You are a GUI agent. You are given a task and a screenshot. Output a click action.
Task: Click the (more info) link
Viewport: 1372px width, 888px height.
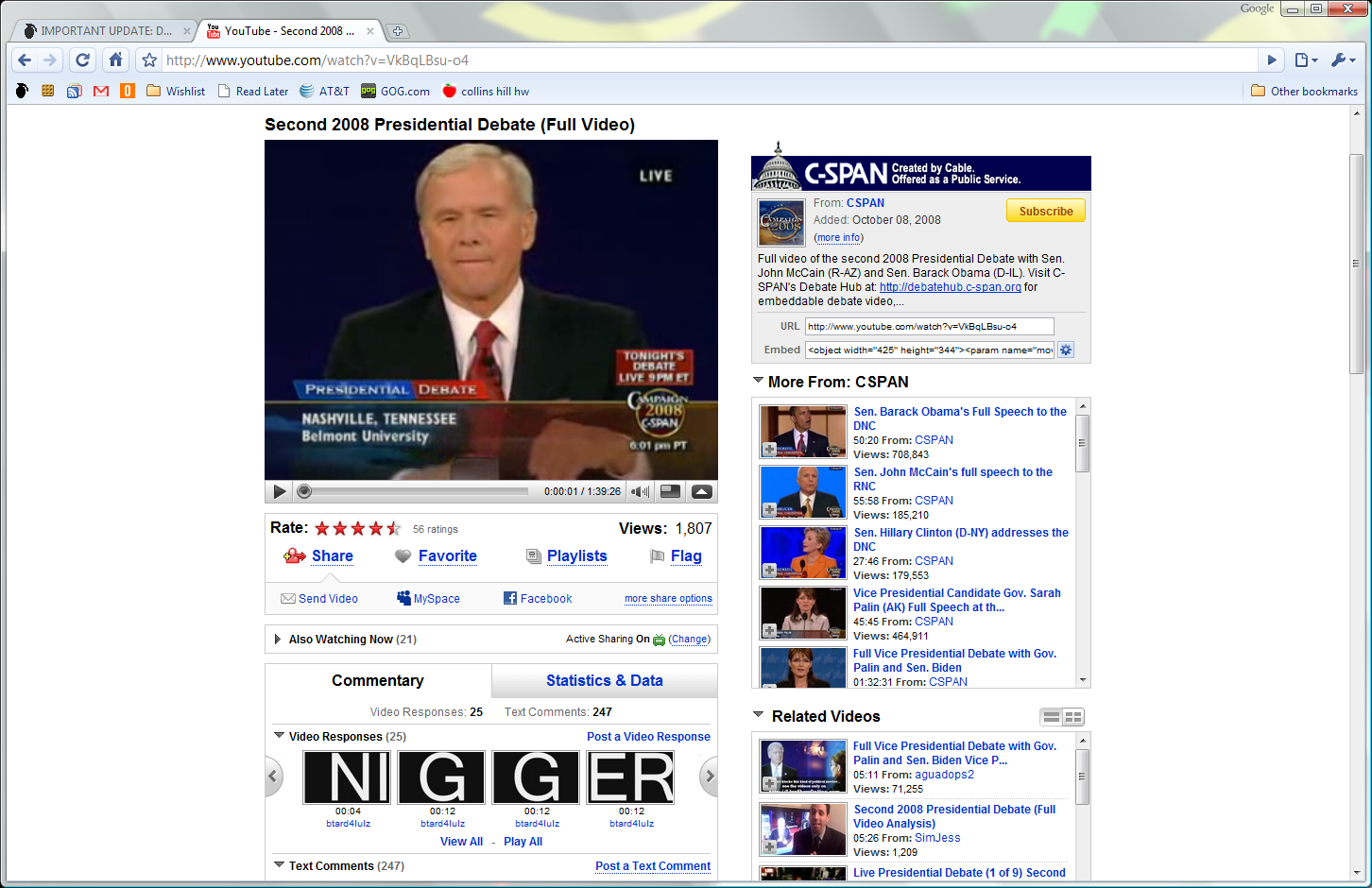point(839,238)
